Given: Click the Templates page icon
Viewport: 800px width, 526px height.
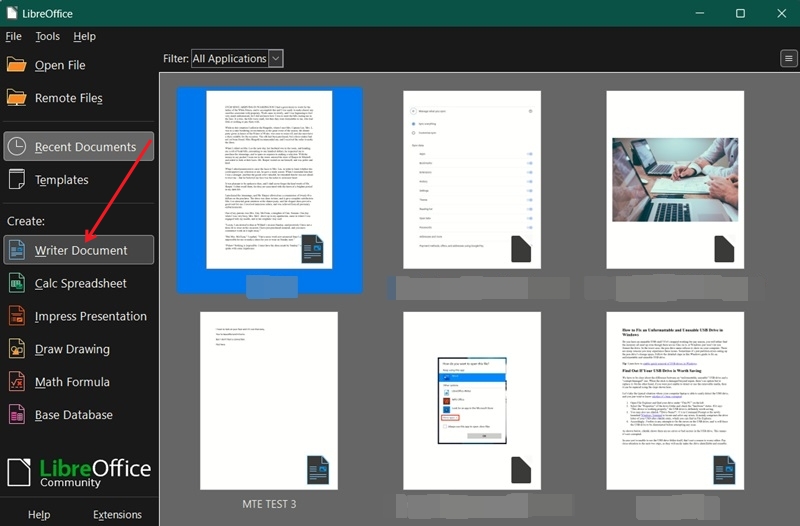Looking at the screenshot, I should [16, 180].
